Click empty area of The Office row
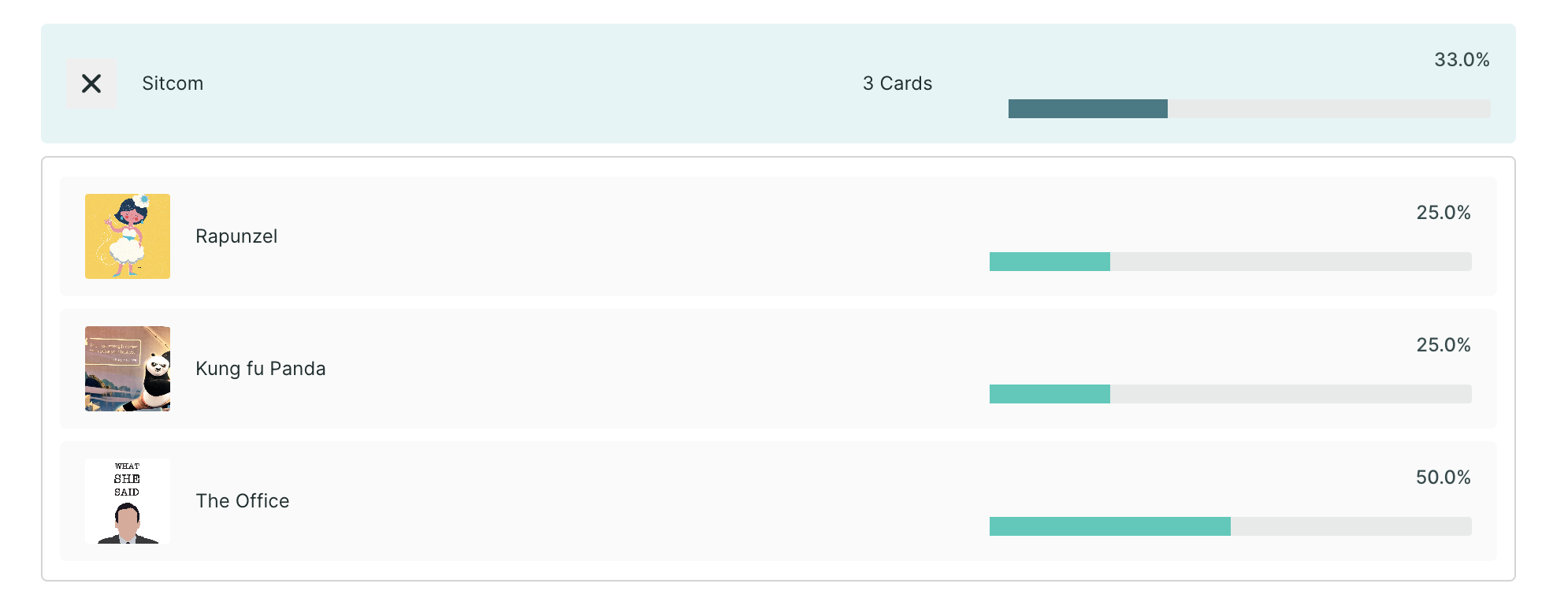1568x602 pixels. 630,501
